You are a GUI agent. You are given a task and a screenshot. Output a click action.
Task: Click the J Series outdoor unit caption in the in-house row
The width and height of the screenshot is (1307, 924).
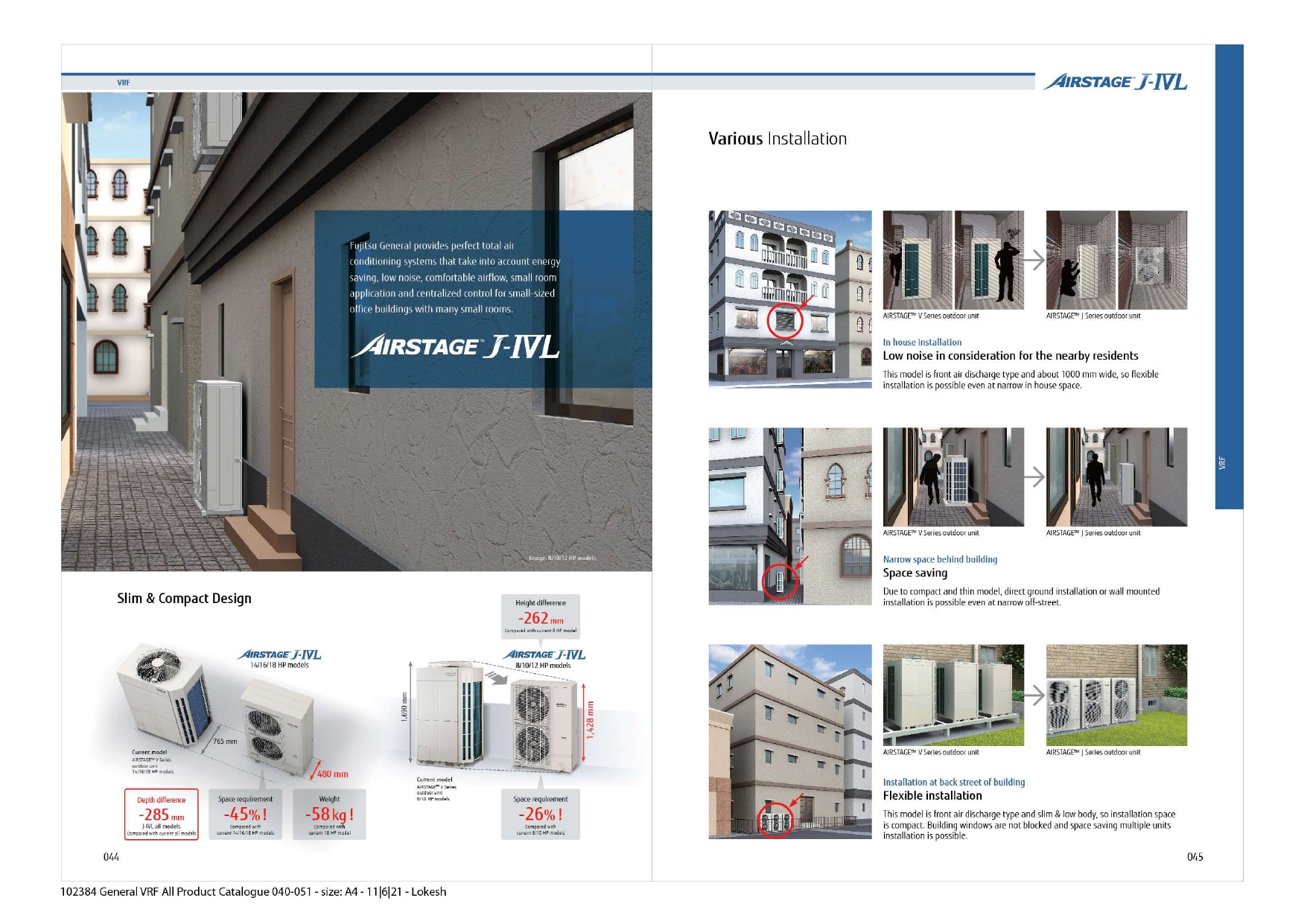click(x=1093, y=316)
